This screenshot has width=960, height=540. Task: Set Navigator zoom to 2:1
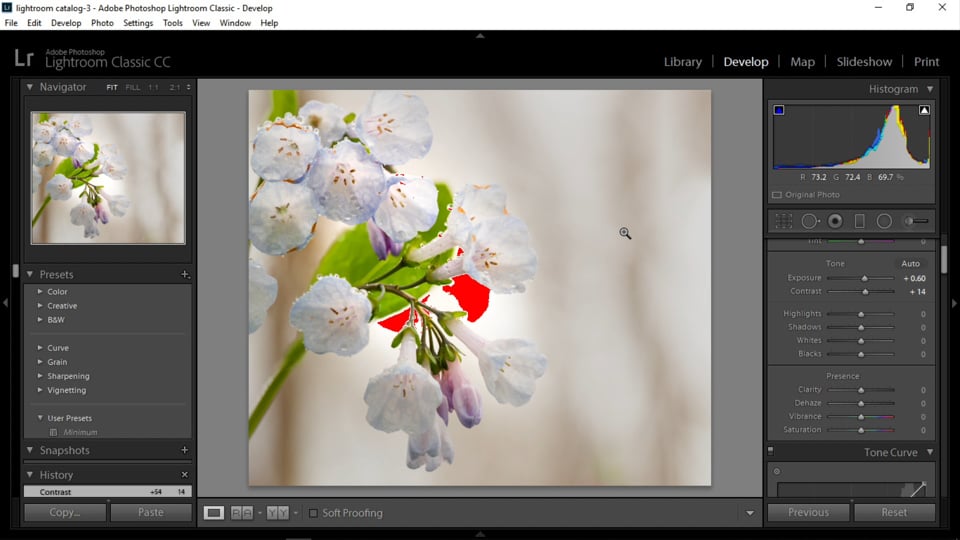coord(174,88)
